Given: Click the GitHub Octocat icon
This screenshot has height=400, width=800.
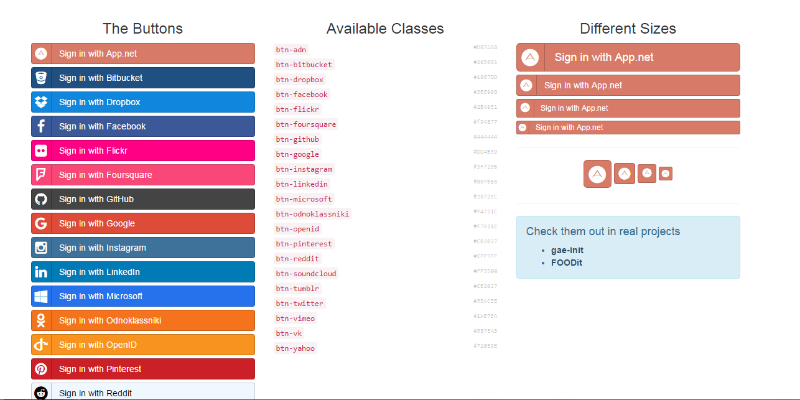Looking at the screenshot, I should tap(41, 199).
